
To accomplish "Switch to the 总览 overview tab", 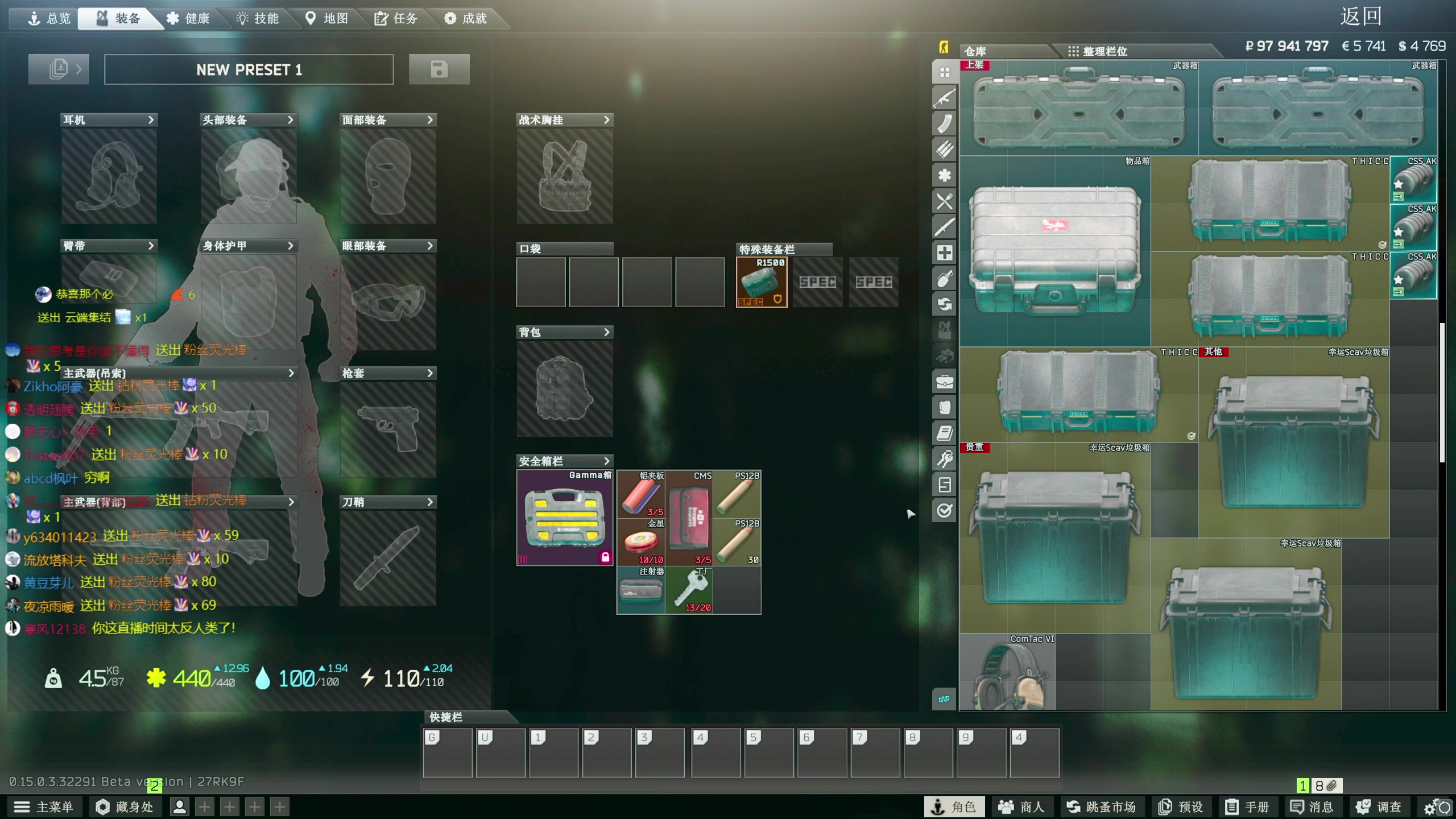I will 49,19.
